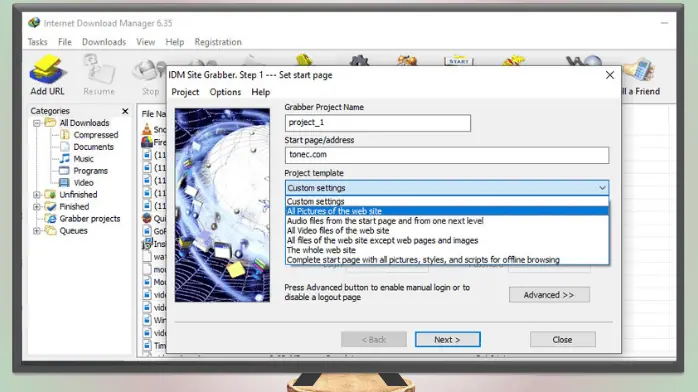Open the Site Grabber Options menu

[225, 92]
